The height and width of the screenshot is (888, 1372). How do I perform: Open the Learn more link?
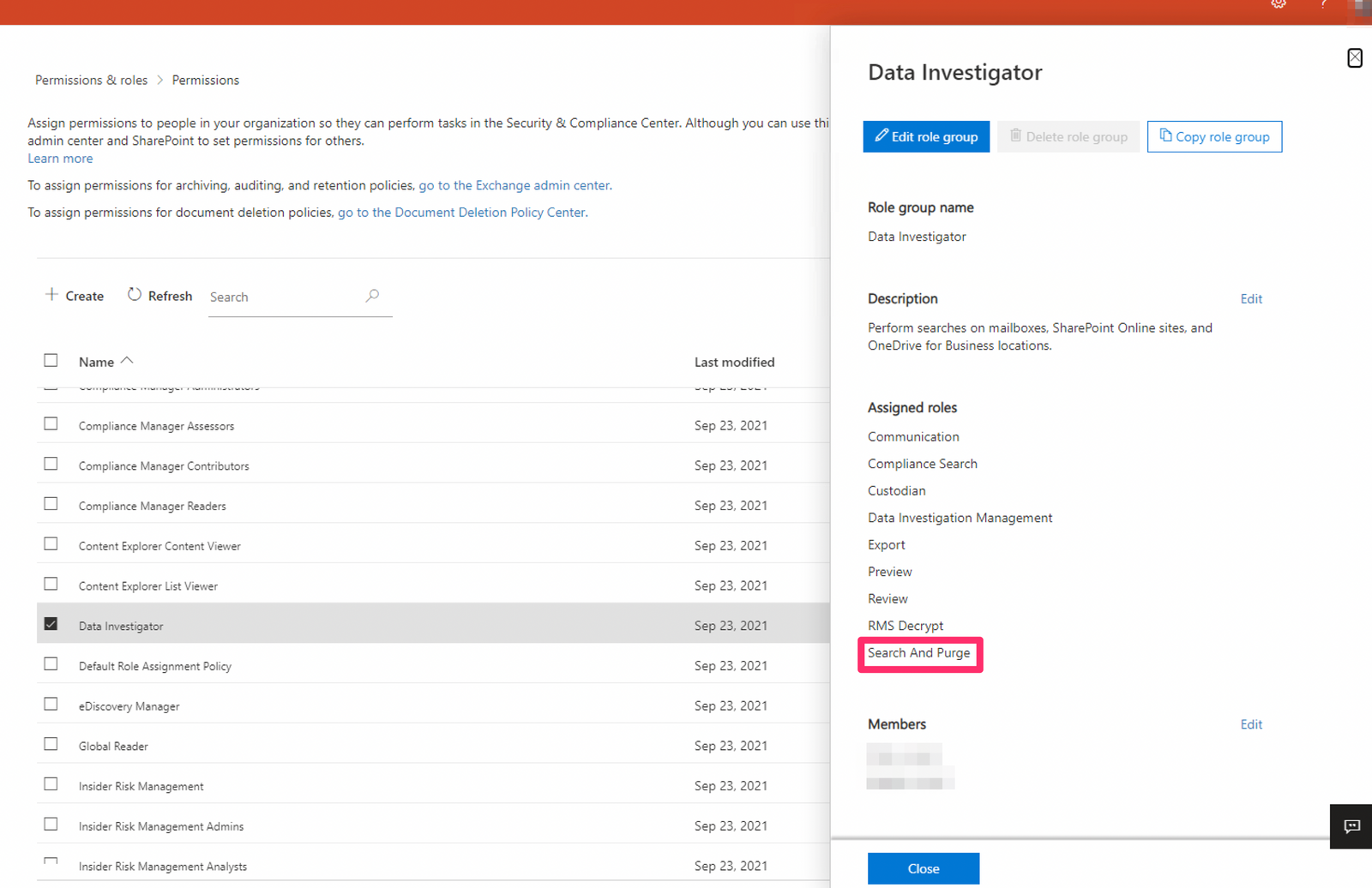tap(59, 158)
